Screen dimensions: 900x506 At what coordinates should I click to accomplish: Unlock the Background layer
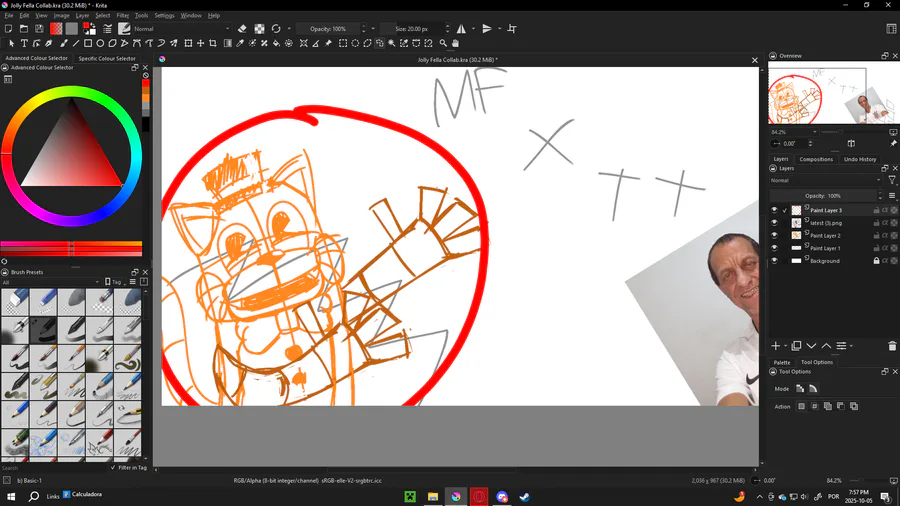(876, 261)
